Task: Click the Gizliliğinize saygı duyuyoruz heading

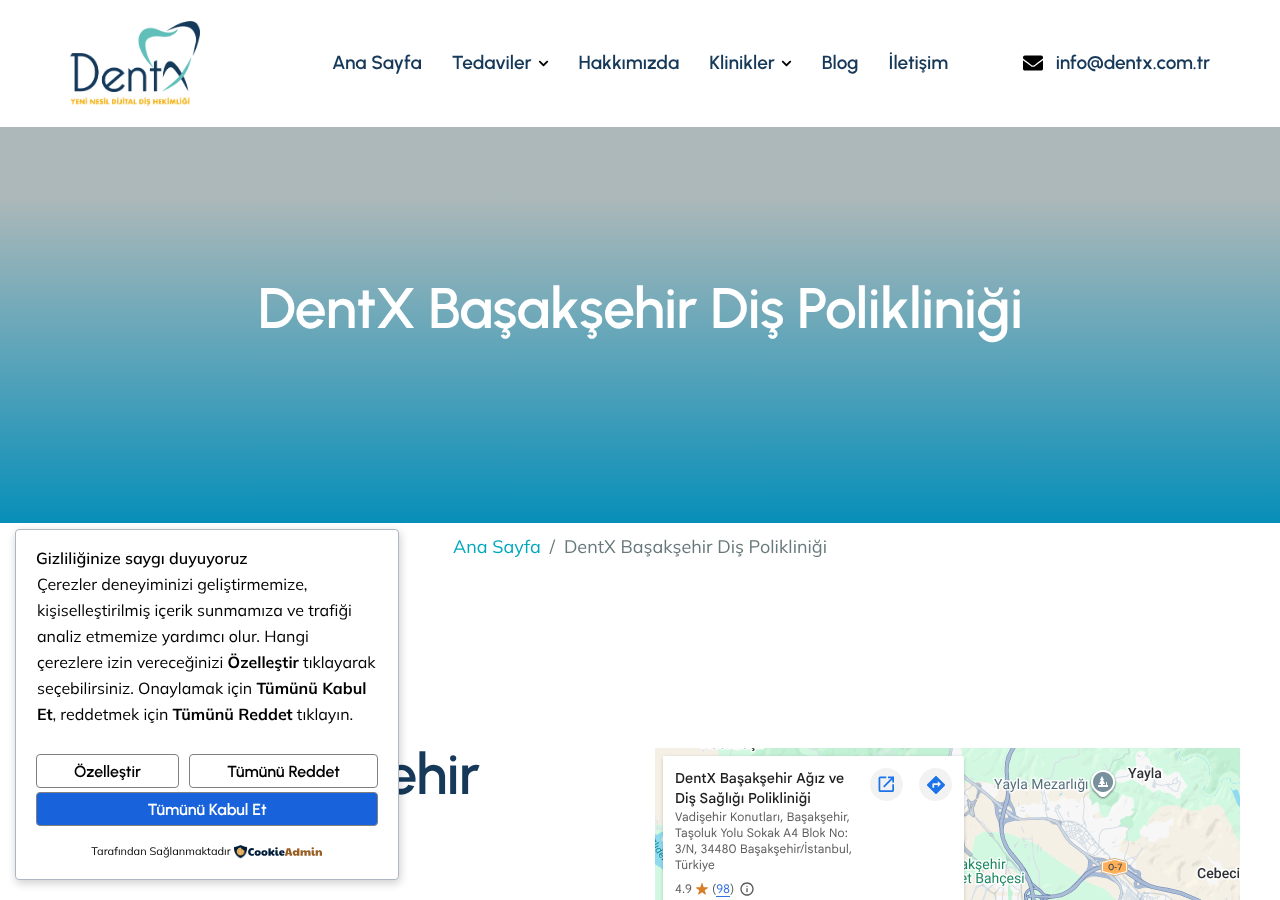Action: (142, 558)
